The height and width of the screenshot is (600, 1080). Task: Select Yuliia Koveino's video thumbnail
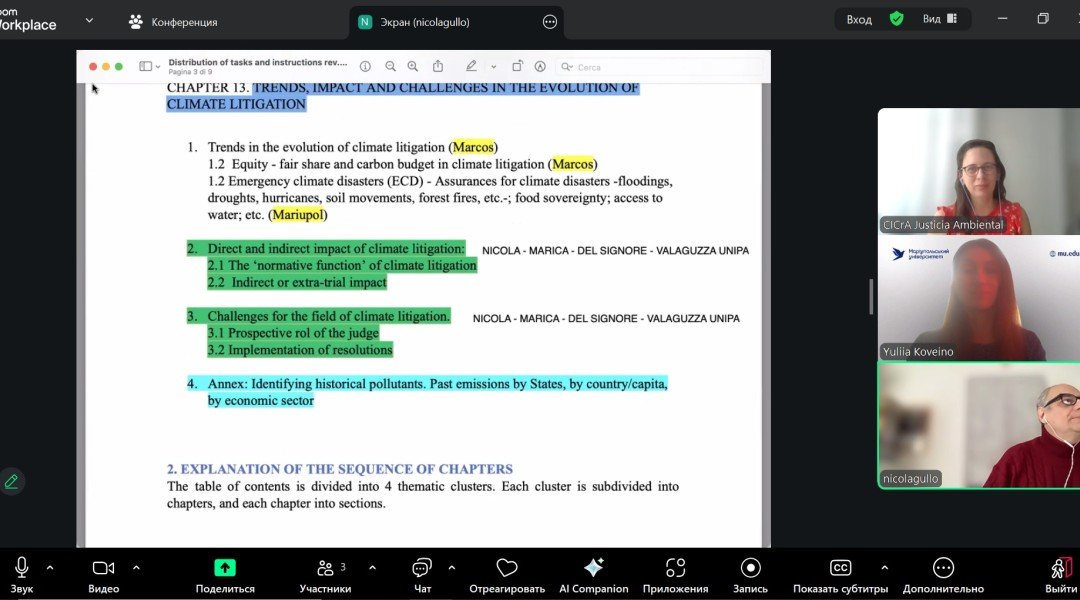tap(978, 298)
